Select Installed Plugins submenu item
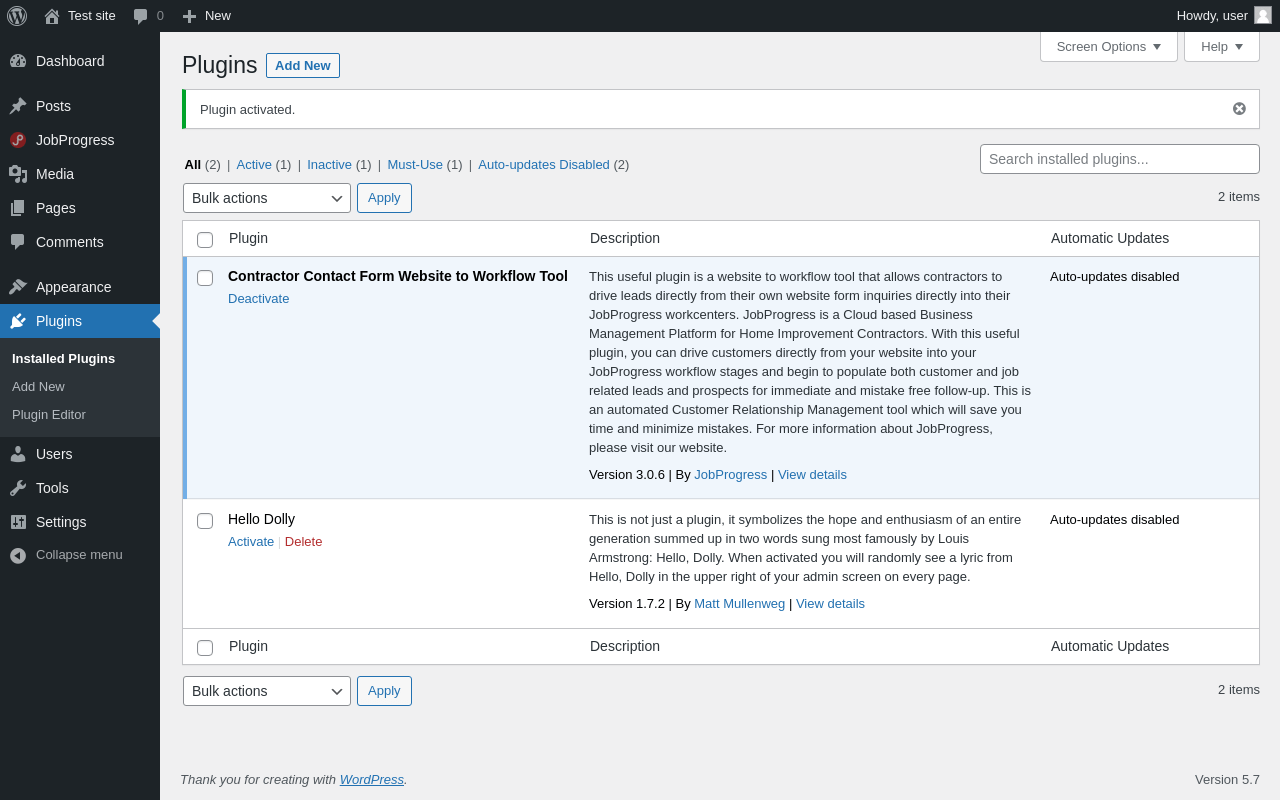This screenshot has width=1280, height=800. (63, 359)
